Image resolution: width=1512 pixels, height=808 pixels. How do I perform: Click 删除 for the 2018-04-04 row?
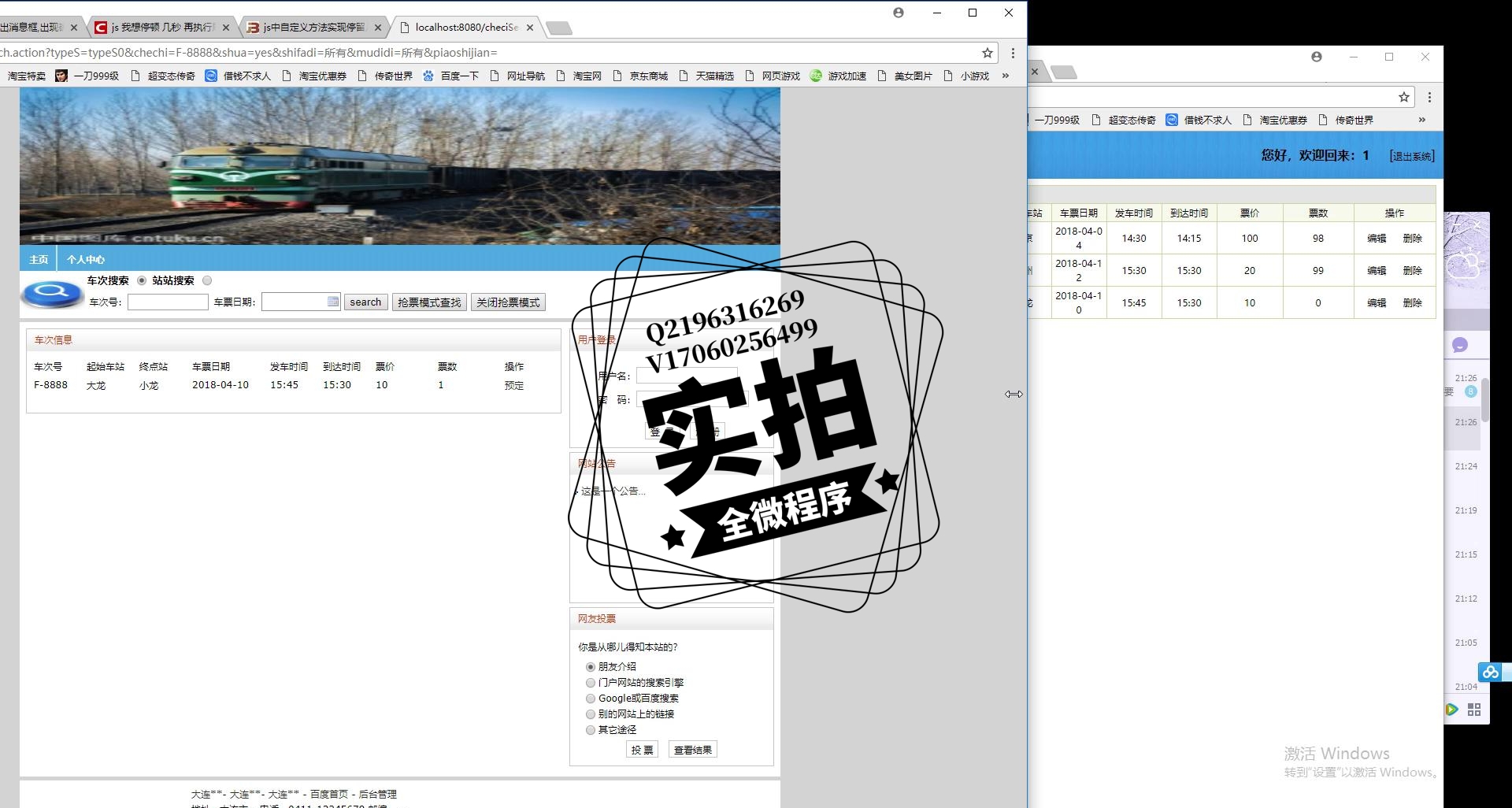1413,239
